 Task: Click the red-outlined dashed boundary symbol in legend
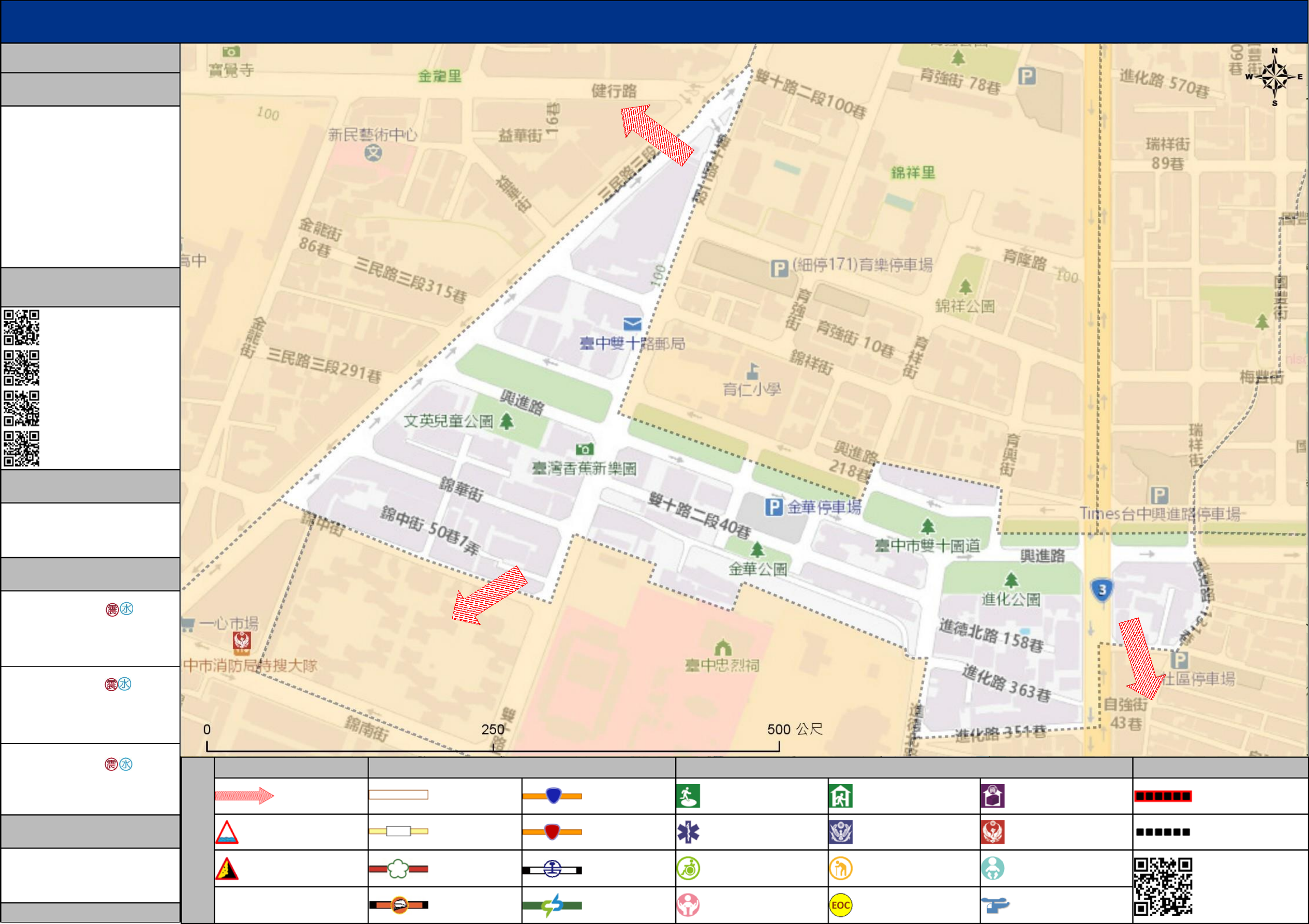(x=1163, y=796)
